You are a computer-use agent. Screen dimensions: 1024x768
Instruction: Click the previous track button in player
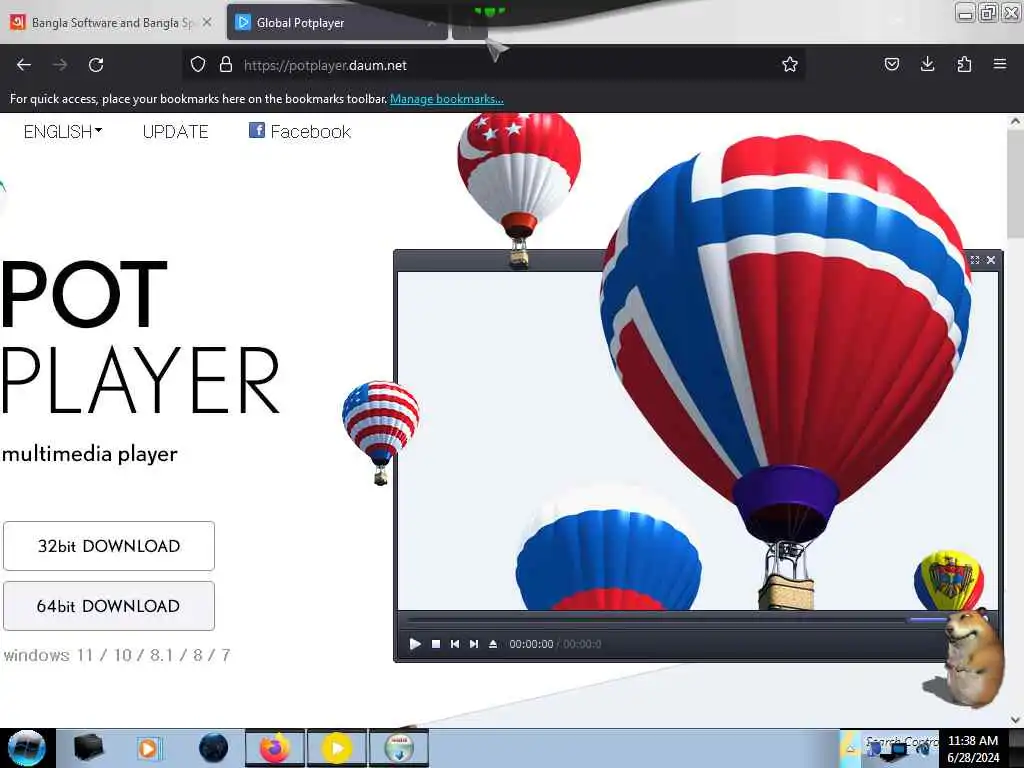pyautogui.click(x=455, y=644)
